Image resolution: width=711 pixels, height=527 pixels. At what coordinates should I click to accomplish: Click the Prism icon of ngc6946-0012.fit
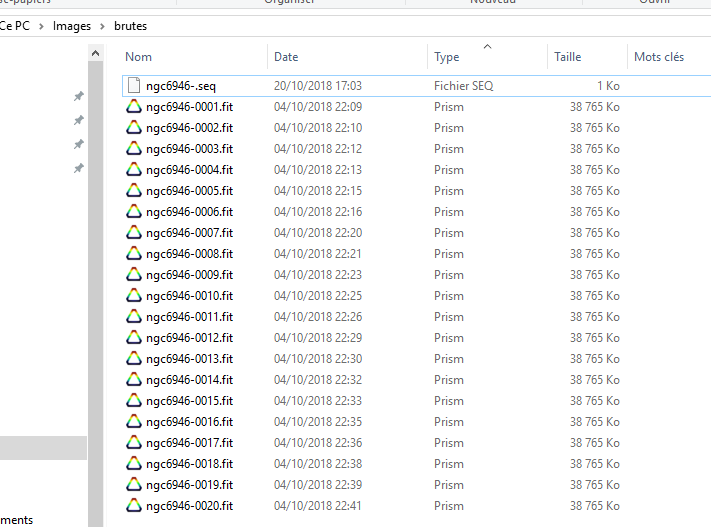134,337
